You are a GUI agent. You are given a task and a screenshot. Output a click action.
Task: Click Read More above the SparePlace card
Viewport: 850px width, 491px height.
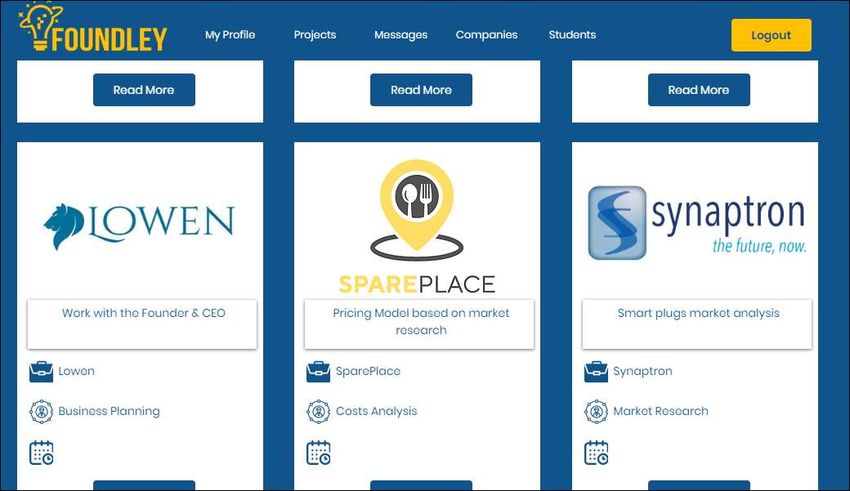(x=421, y=90)
